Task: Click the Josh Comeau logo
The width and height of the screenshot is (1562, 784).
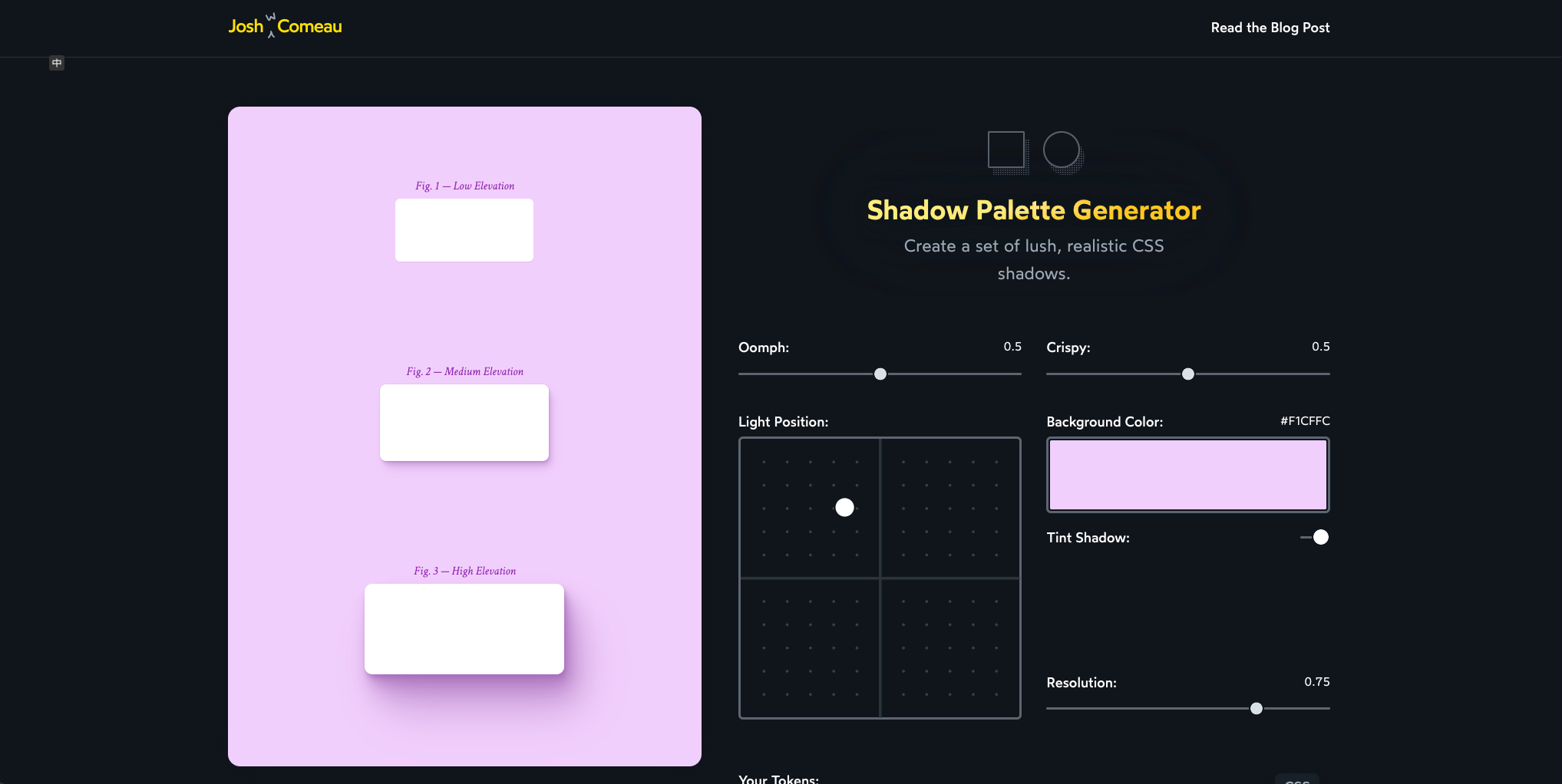Action: click(285, 26)
